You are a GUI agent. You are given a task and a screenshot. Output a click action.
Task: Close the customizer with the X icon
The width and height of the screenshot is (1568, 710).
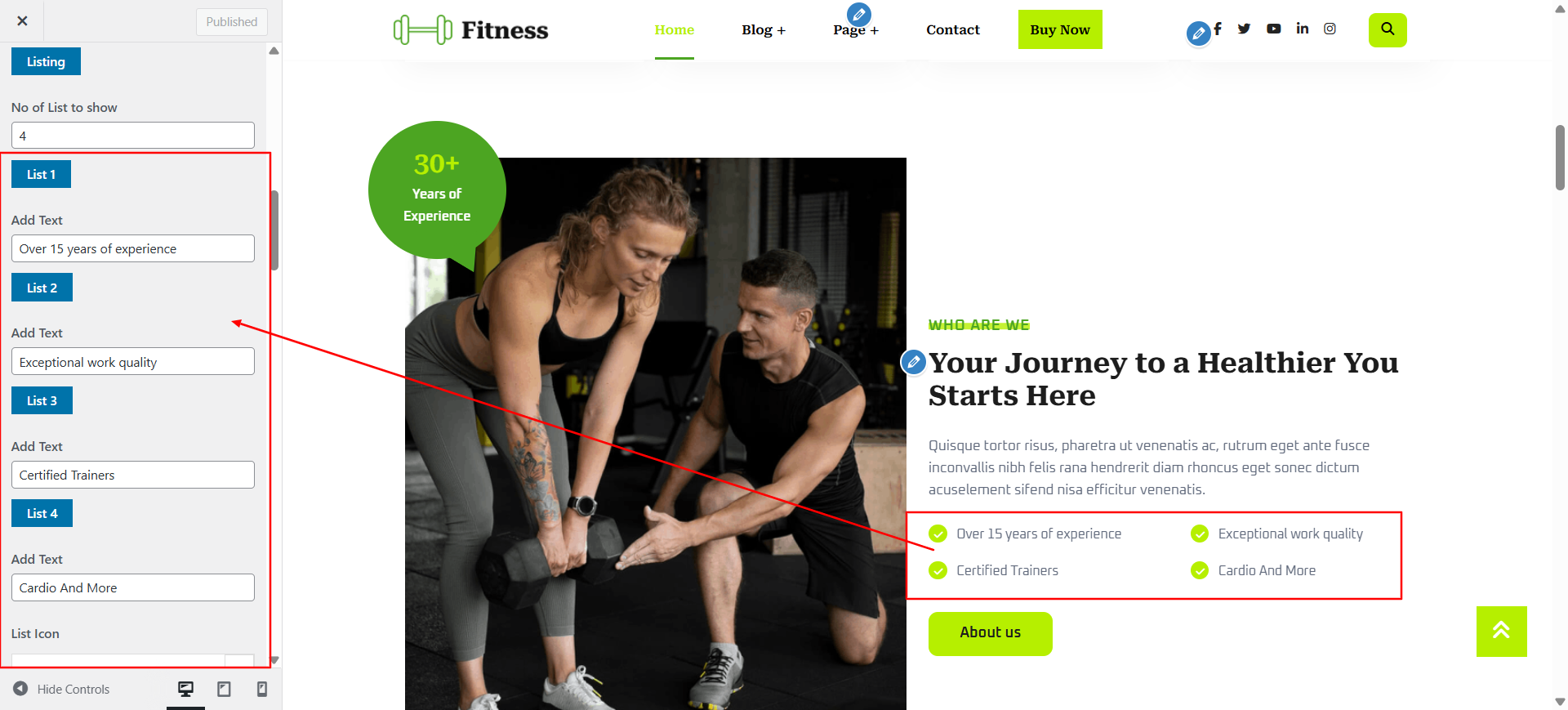22,21
